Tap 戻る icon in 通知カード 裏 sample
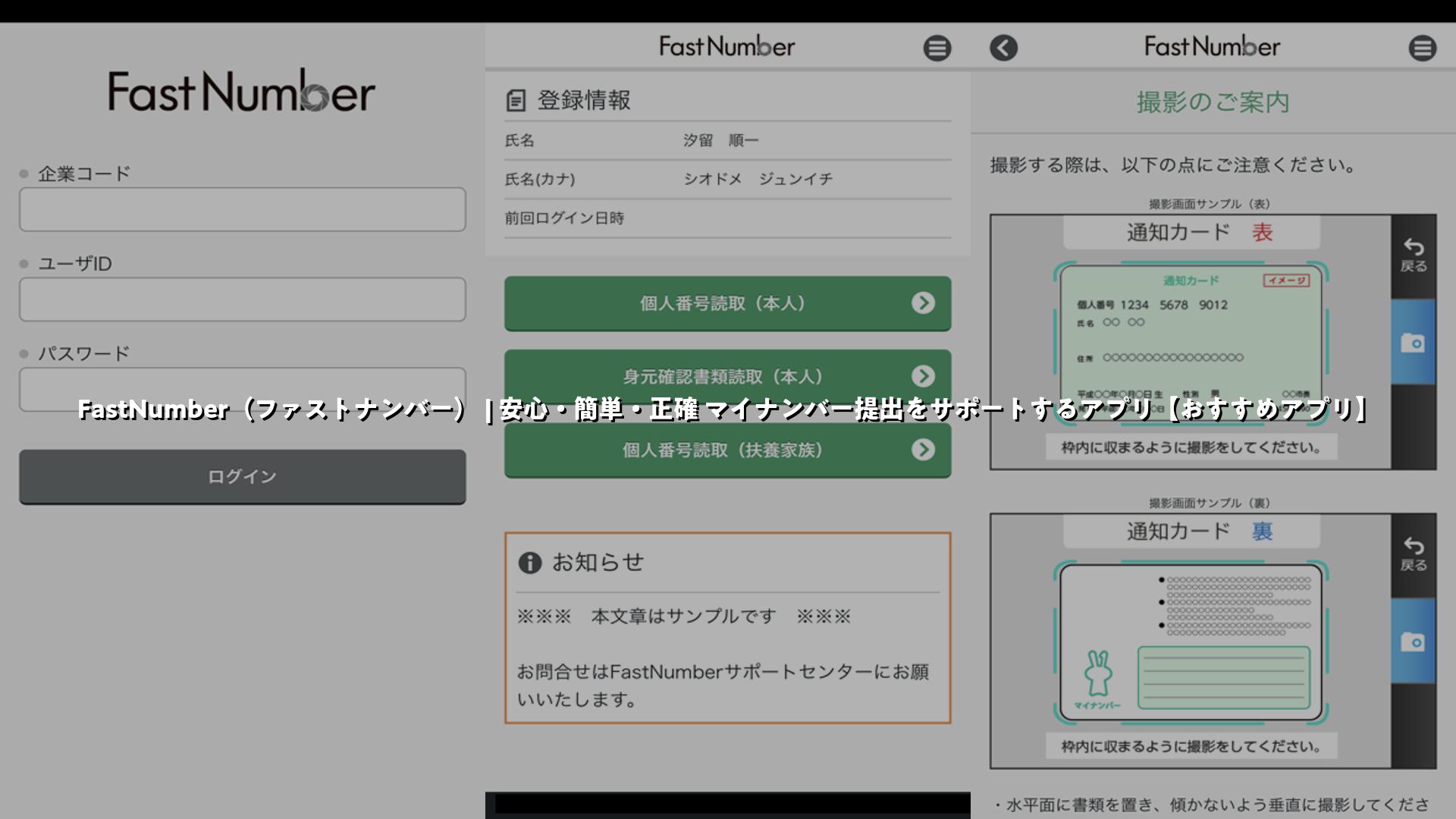This screenshot has width=1456, height=819. 1414,554
